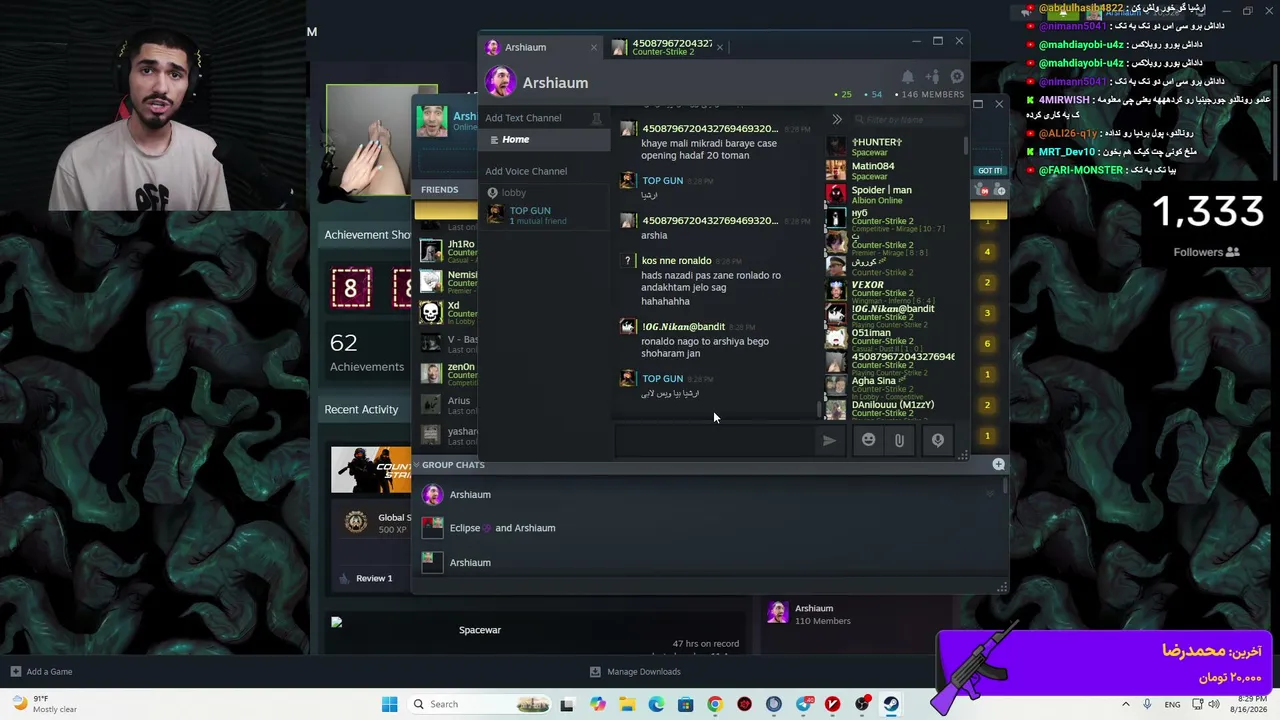Click the 62 Achievements stat
The height and width of the screenshot is (720, 1280).
click(366, 353)
